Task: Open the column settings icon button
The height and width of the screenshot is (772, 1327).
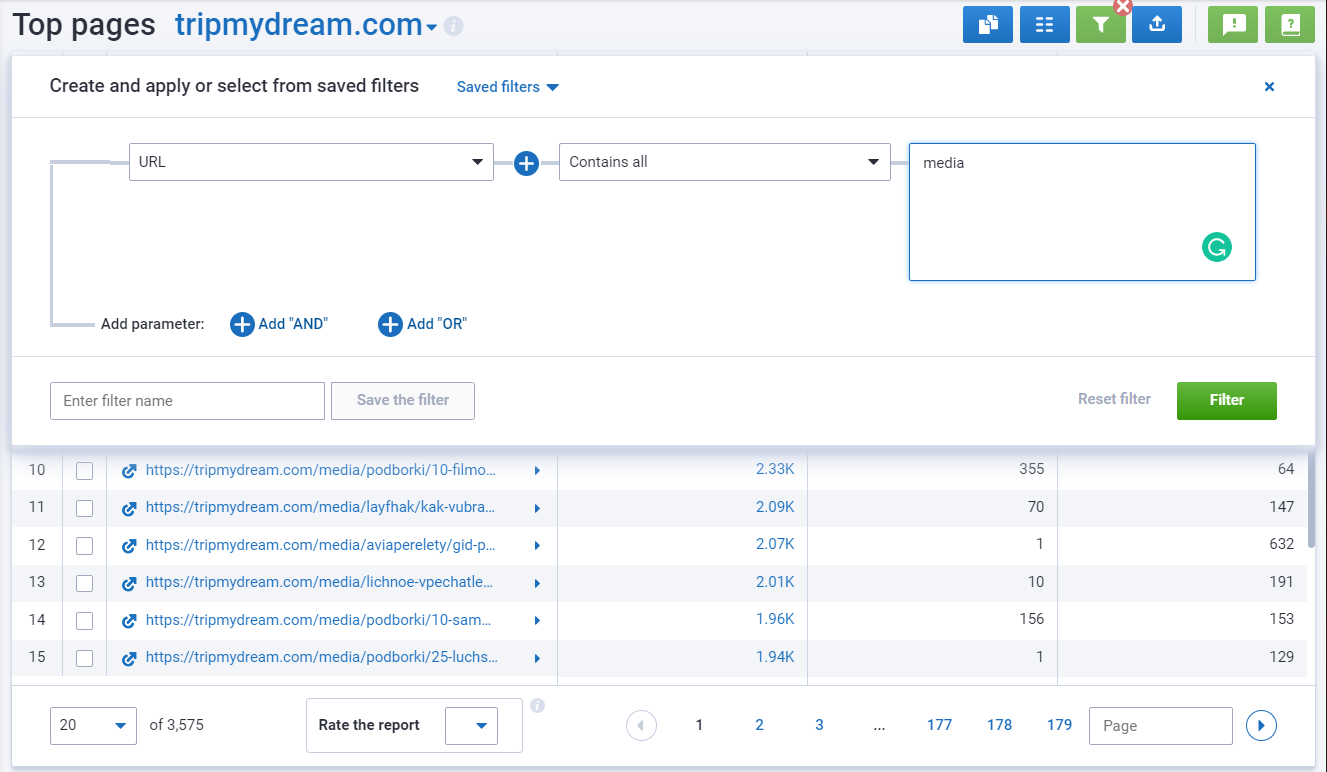Action: click(1044, 25)
